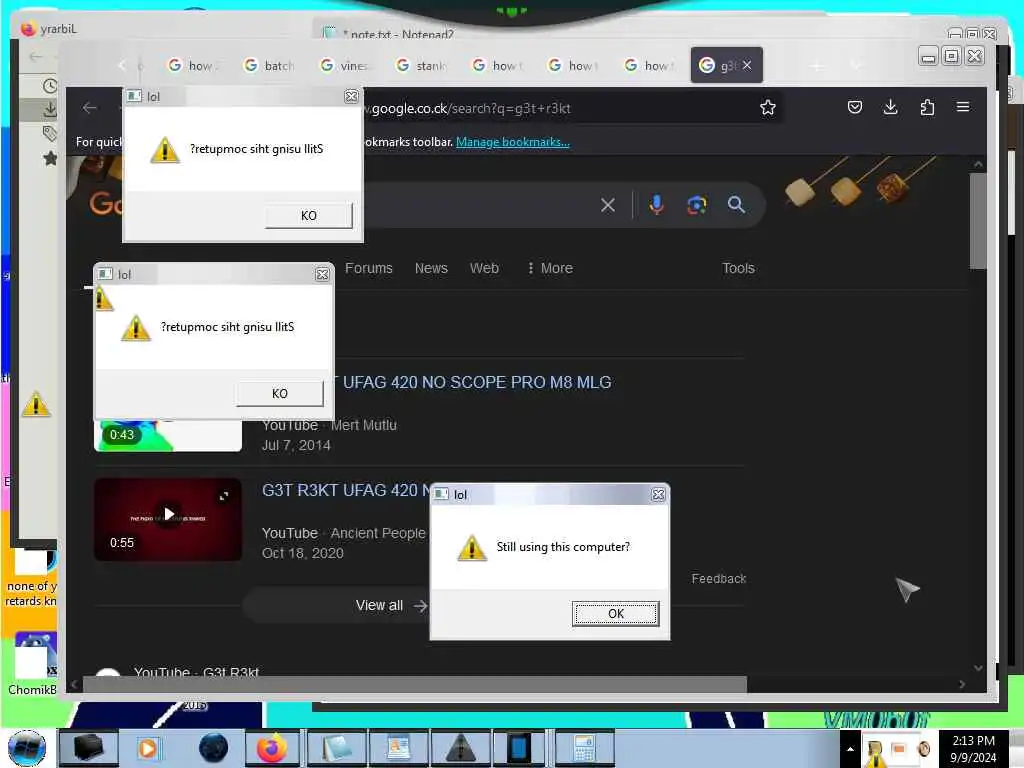Select the Forums search filter

(x=369, y=268)
